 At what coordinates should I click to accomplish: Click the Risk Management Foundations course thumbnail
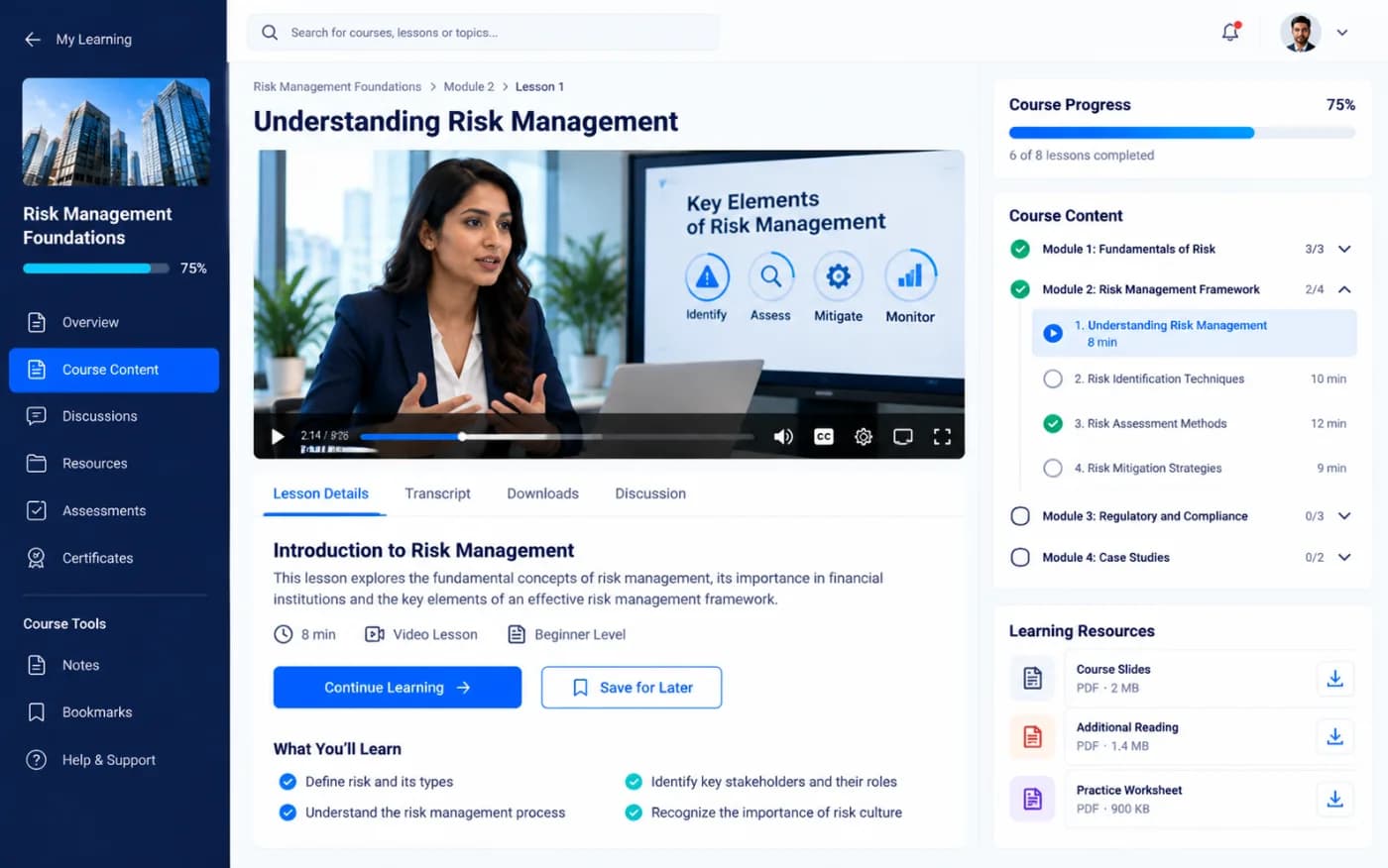116,132
